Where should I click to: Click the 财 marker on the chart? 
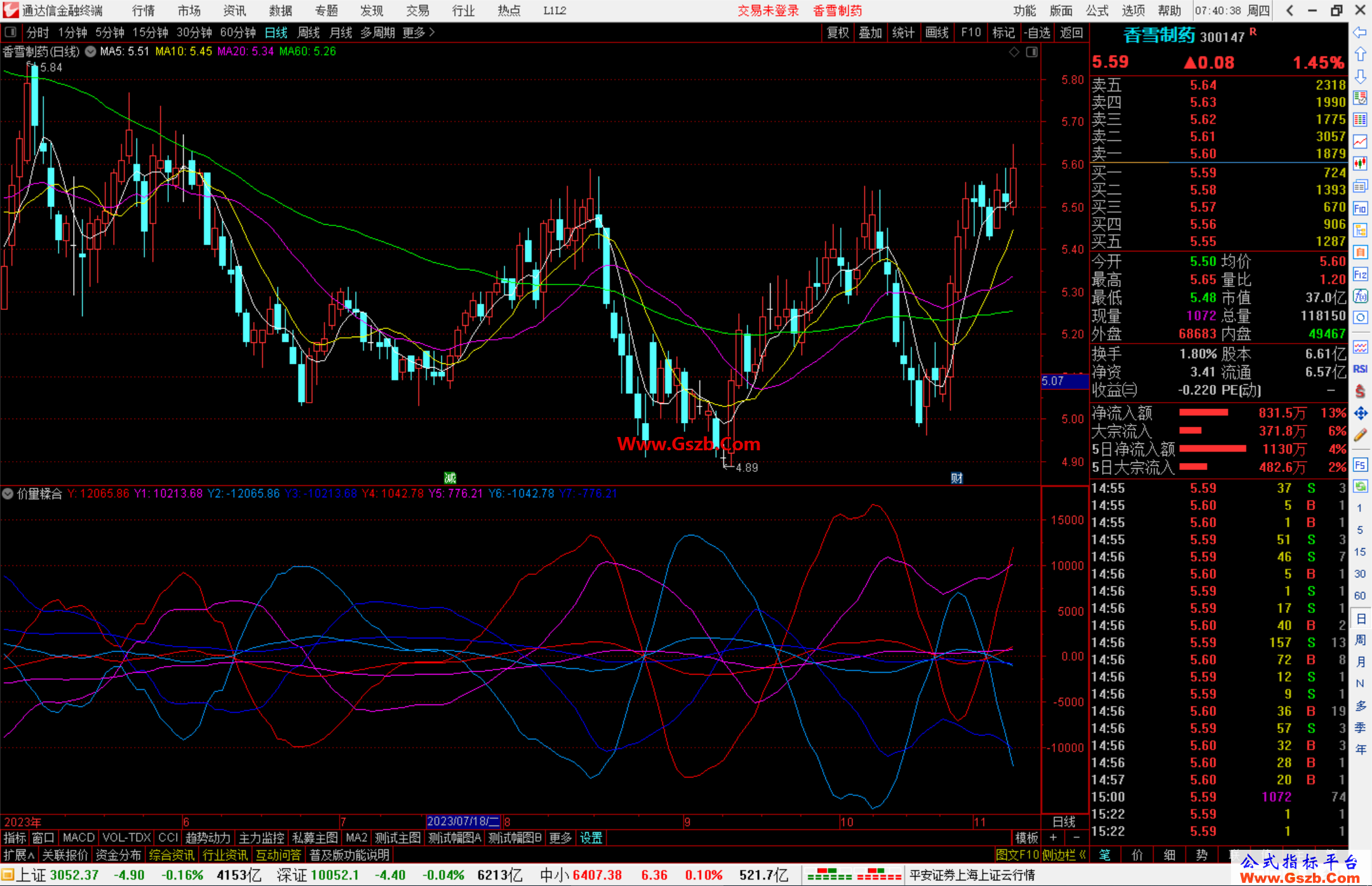click(x=957, y=478)
